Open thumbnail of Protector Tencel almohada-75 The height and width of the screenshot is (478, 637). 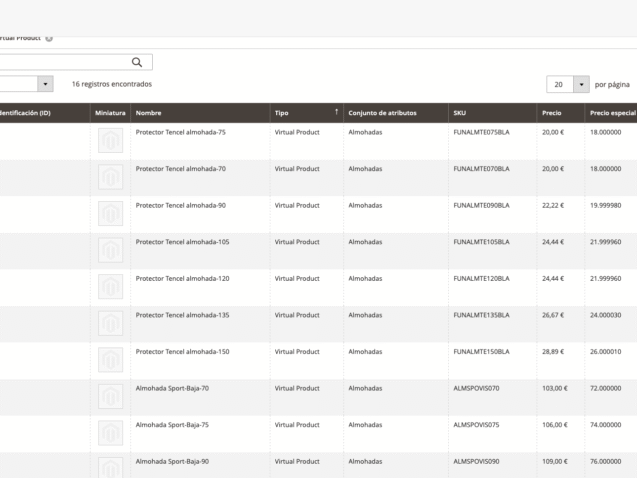point(110,141)
